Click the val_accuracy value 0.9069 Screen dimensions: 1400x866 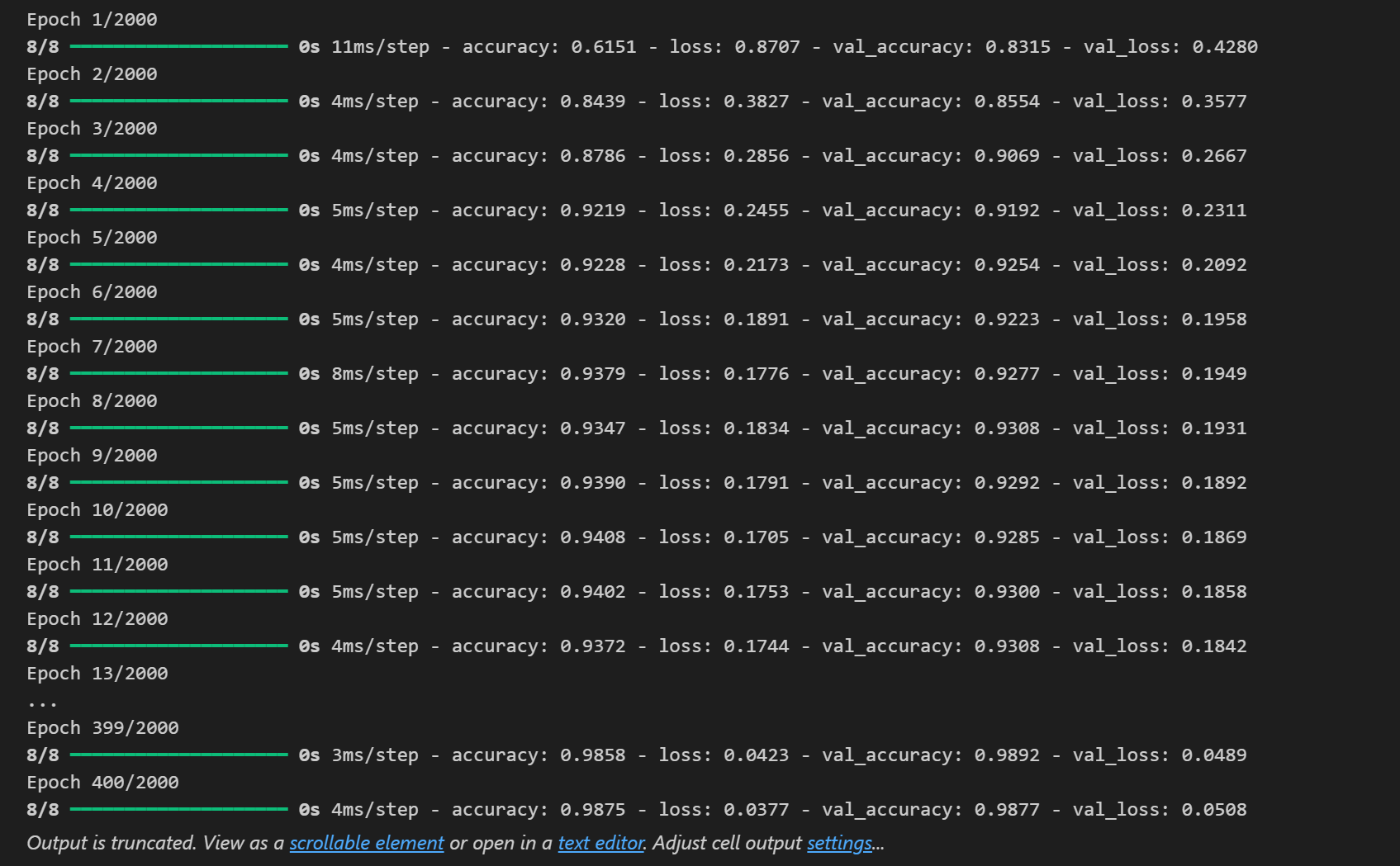[x=1008, y=156]
